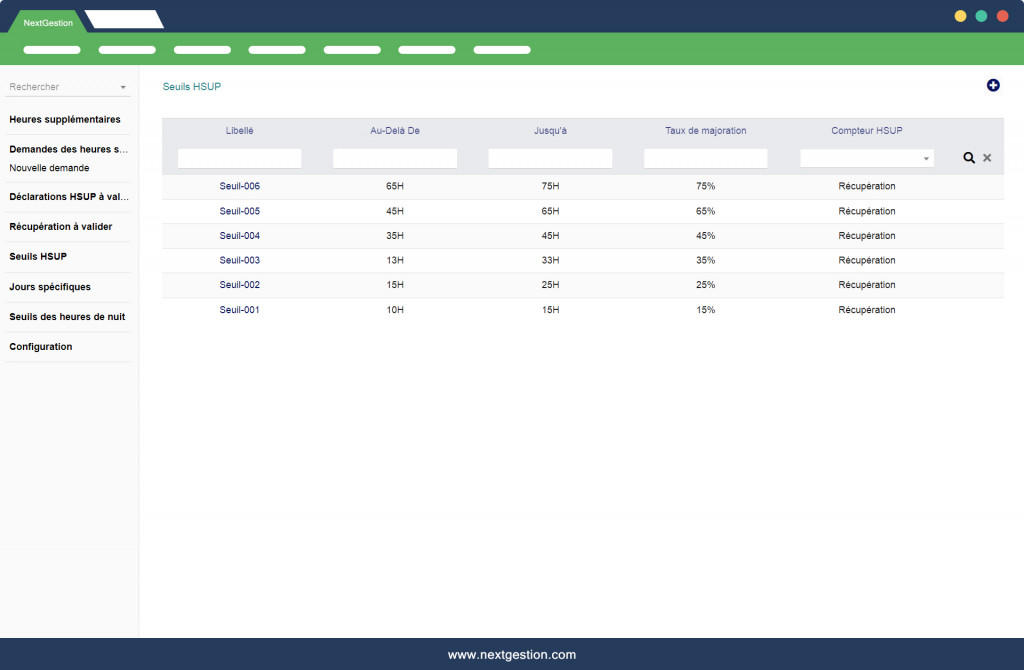Click the plus icon to add a threshold
The height and width of the screenshot is (670, 1024).
click(993, 86)
